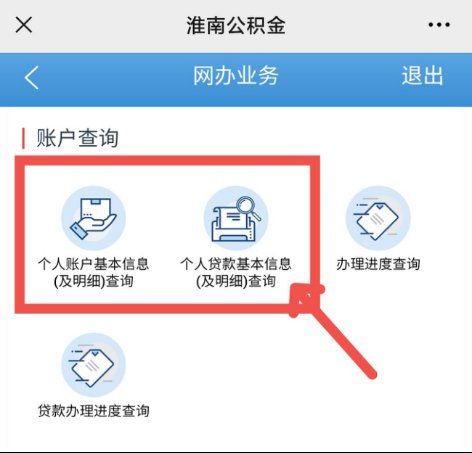Tap (及明细)查询 line under 个人贷款基本信息
Image resolution: width=472 pixels, height=453 pixels.
pyautogui.click(x=236, y=281)
